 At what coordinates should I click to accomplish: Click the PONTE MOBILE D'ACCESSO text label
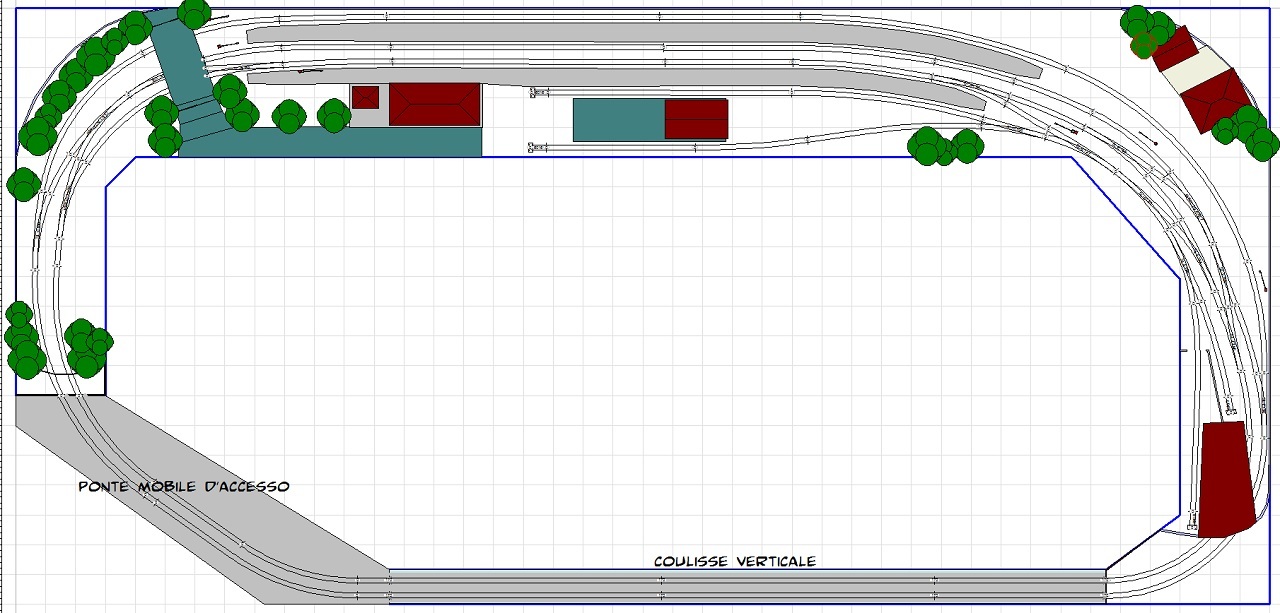click(184, 487)
